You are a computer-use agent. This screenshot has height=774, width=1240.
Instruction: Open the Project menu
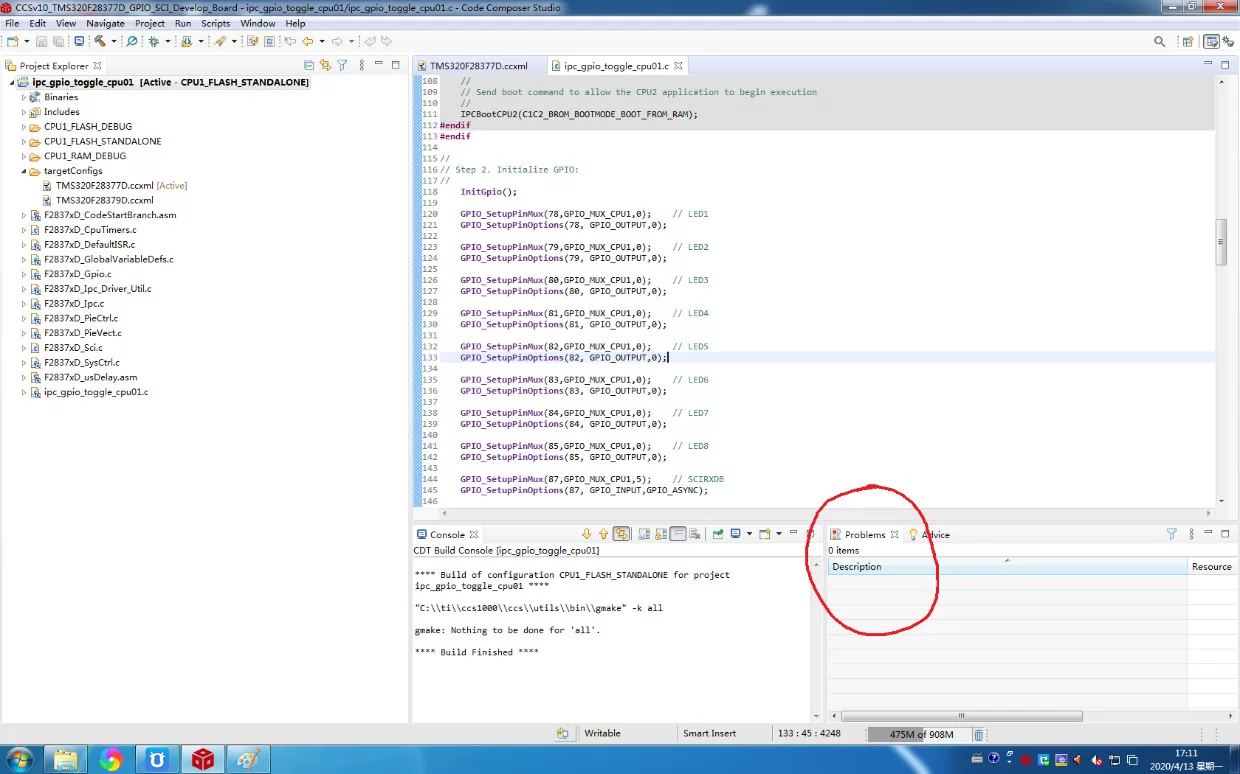(x=150, y=23)
